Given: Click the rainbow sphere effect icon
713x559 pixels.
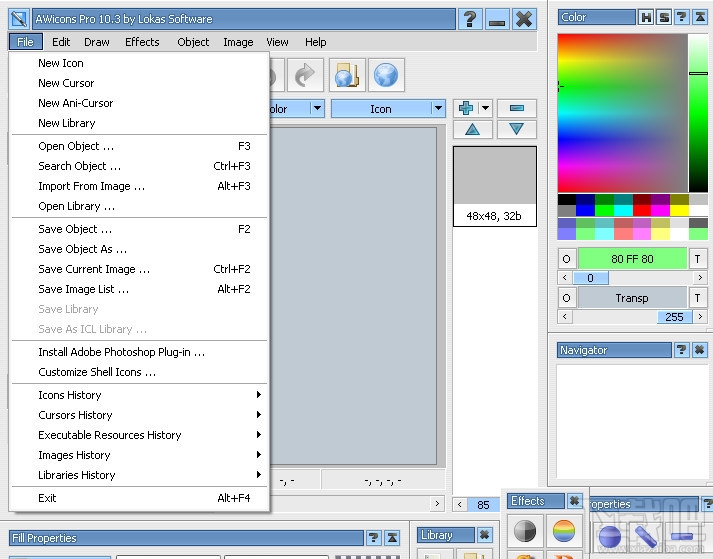Looking at the screenshot, I should pyautogui.click(x=564, y=531).
